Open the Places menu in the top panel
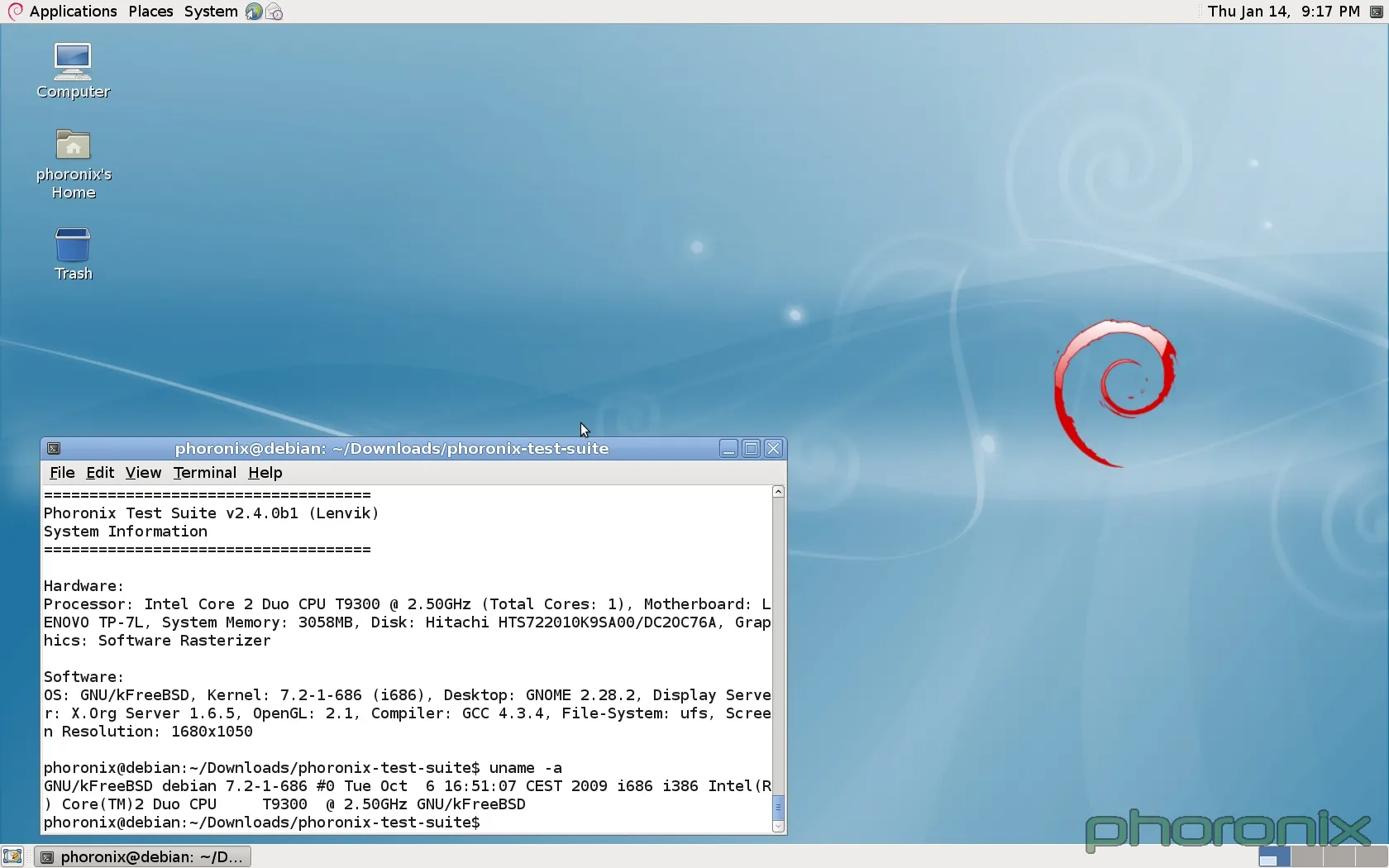 [x=150, y=12]
